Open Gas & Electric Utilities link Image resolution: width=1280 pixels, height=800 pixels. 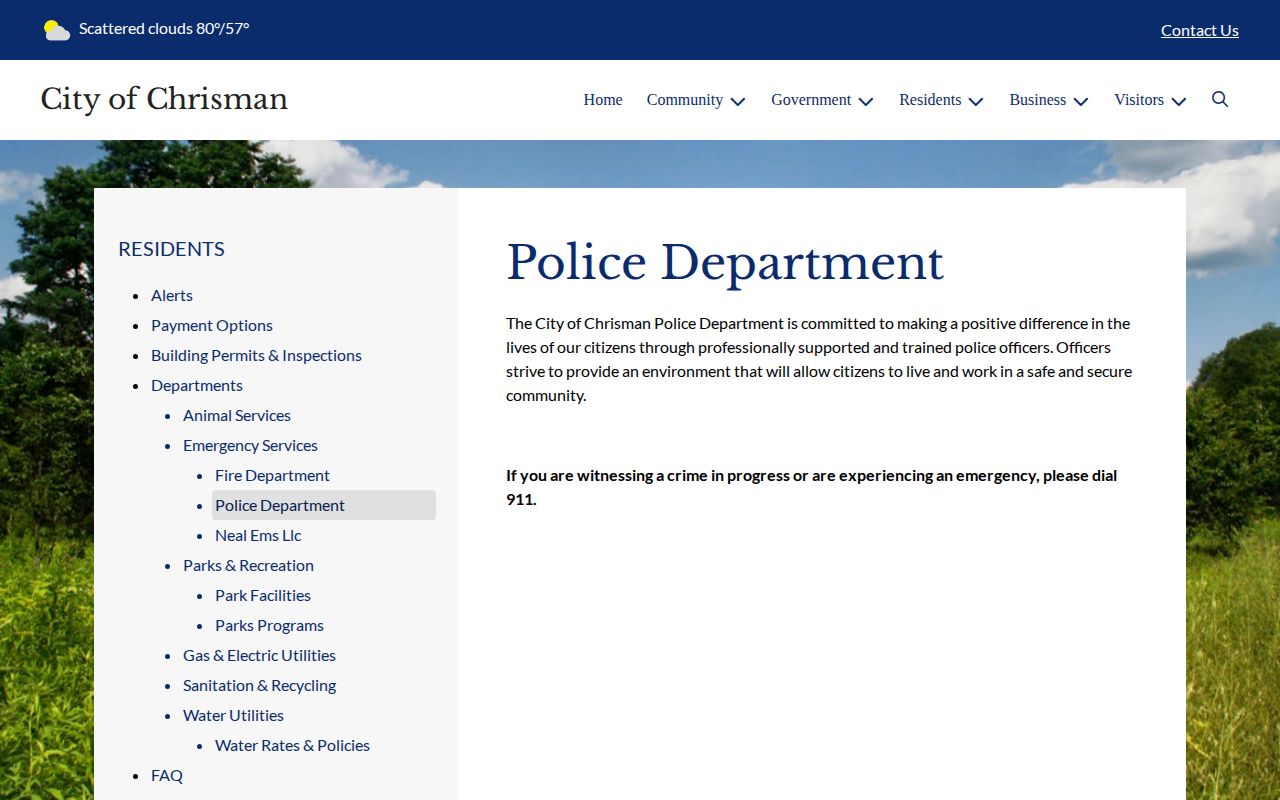click(x=259, y=655)
